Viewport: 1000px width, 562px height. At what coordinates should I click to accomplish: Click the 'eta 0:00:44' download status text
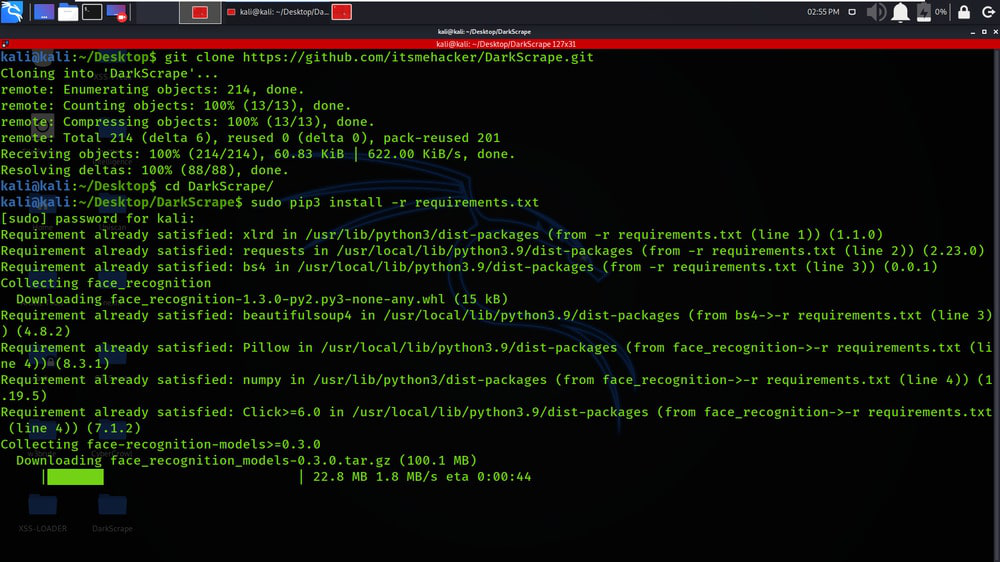pyautogui.click(x=489, y=477)
